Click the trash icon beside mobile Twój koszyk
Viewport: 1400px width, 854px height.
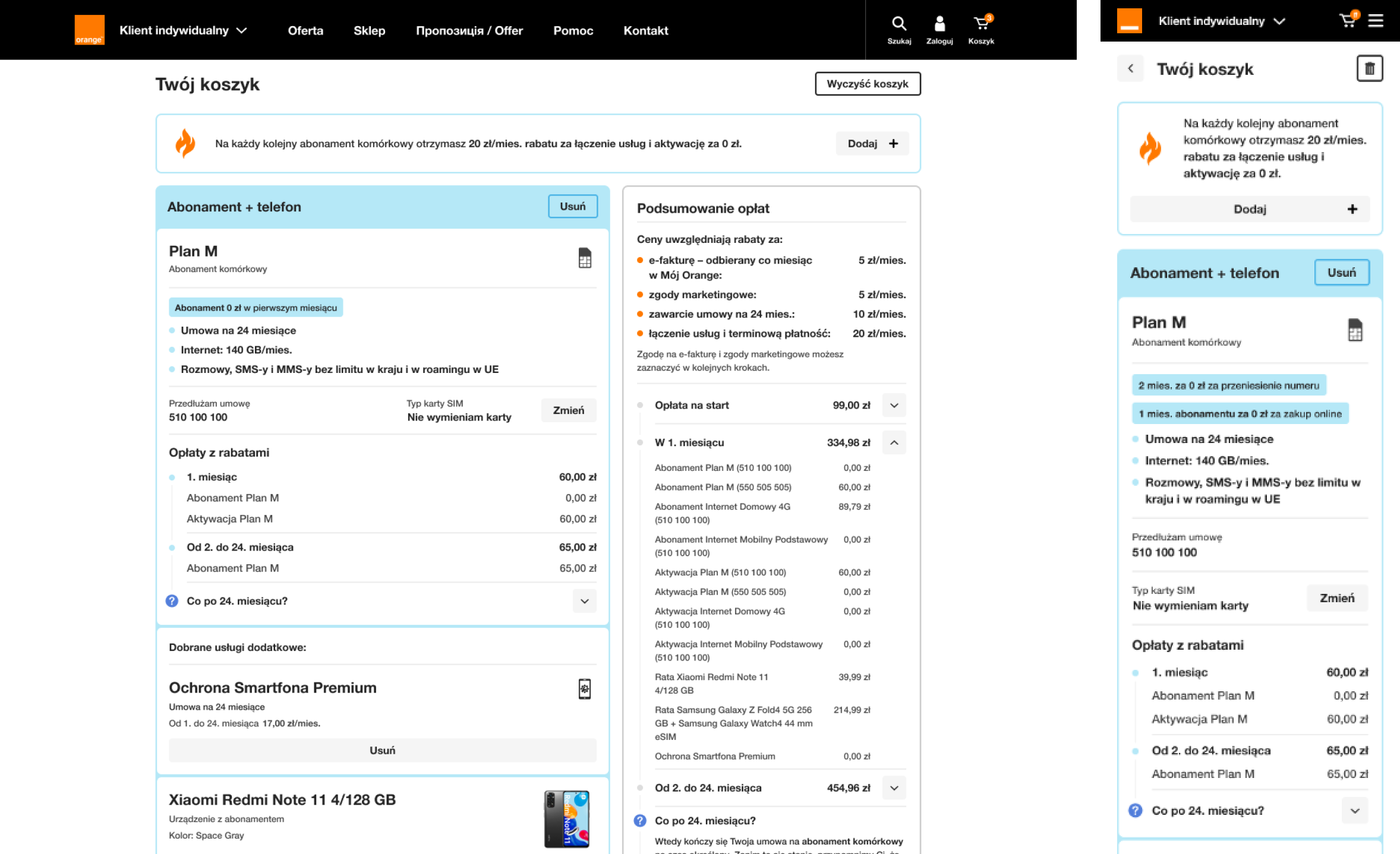tap(1369, 69)
